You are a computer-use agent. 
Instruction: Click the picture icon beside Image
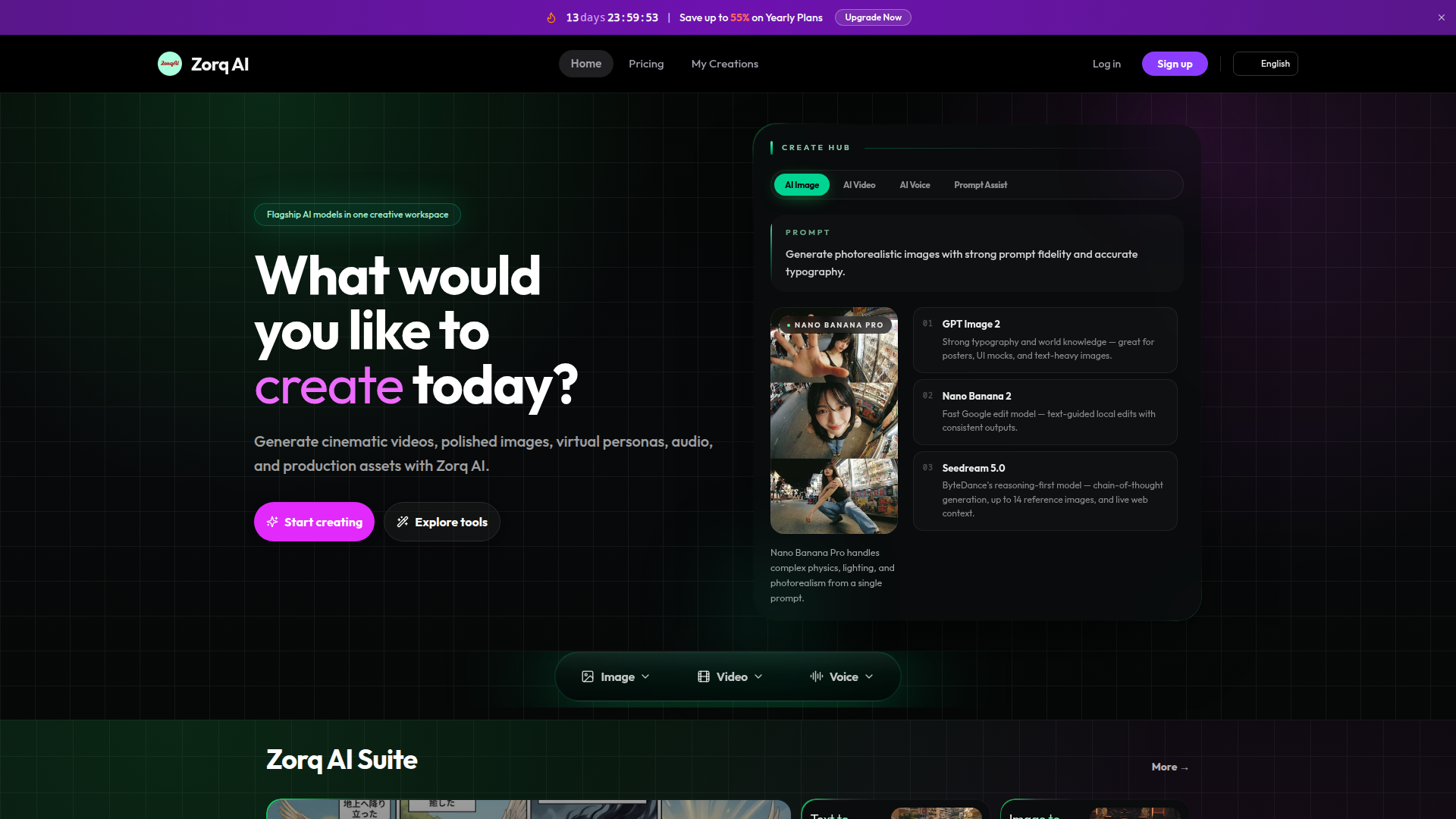tap(588, 676)
